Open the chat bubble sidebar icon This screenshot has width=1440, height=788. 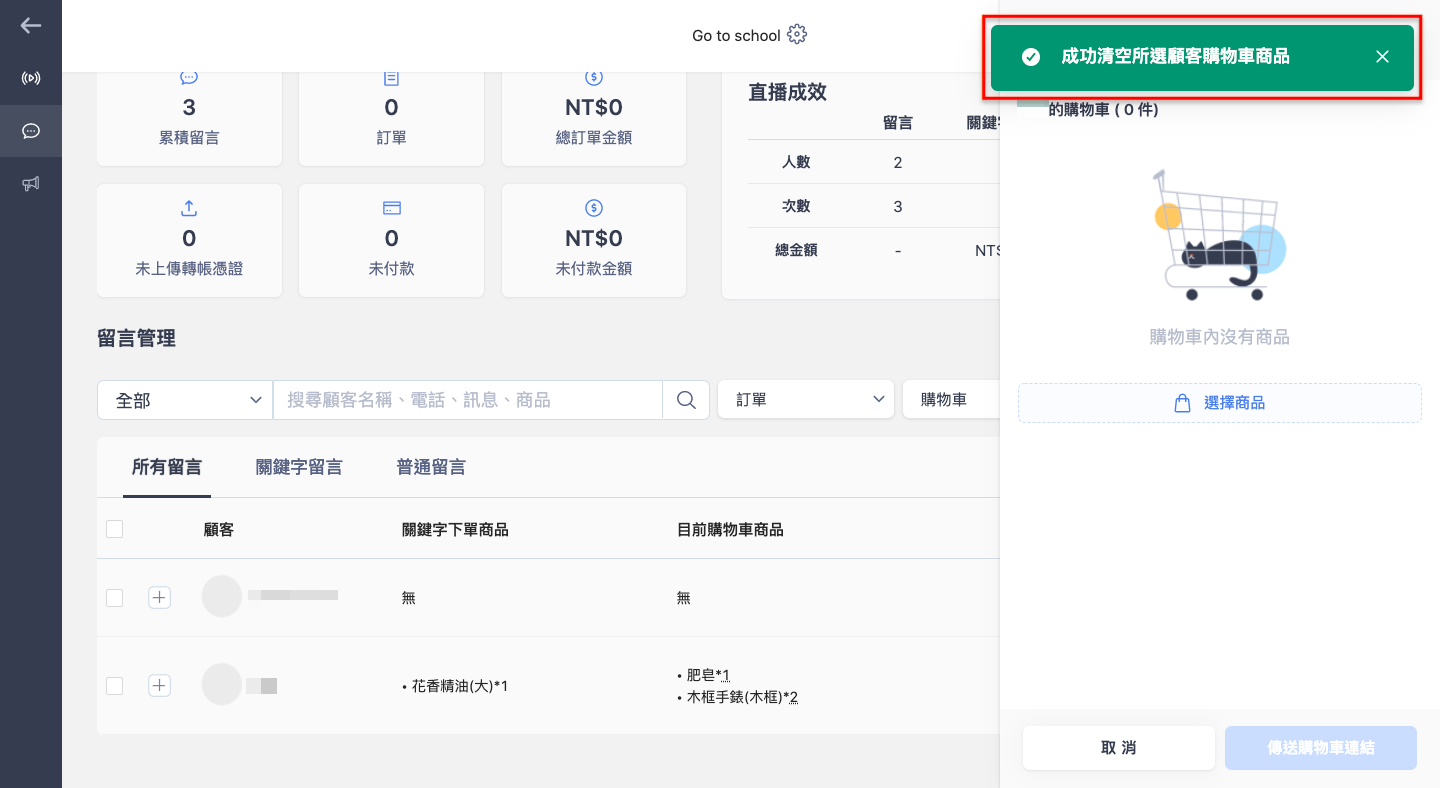tap(31, 131)
